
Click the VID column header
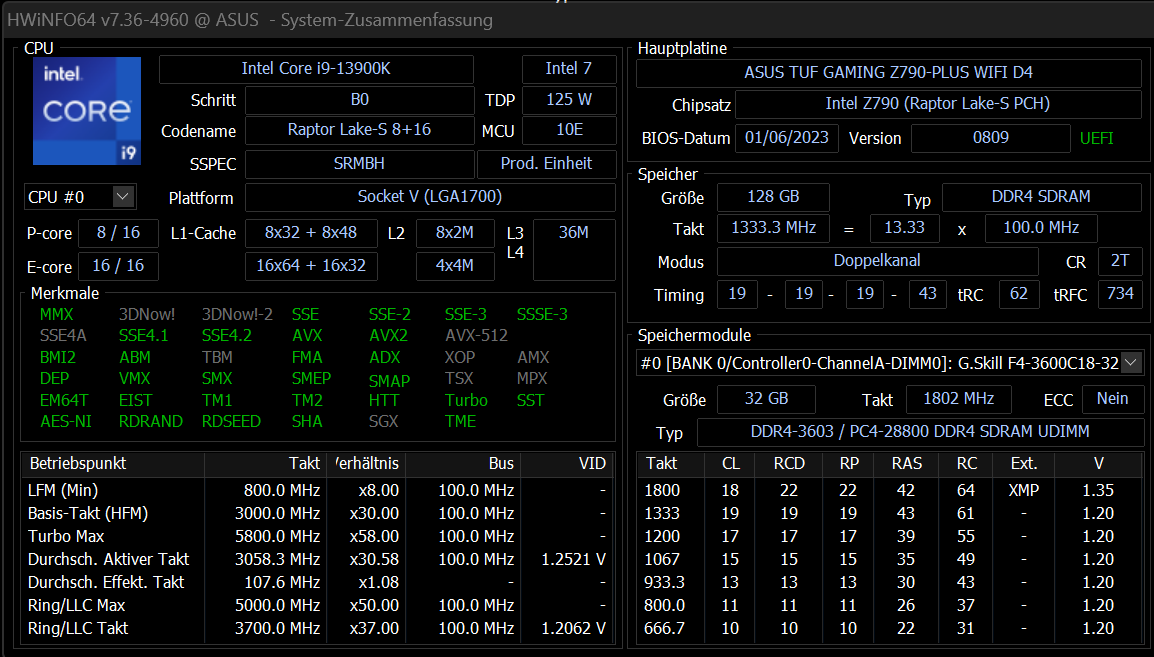(x=566, y=464)
